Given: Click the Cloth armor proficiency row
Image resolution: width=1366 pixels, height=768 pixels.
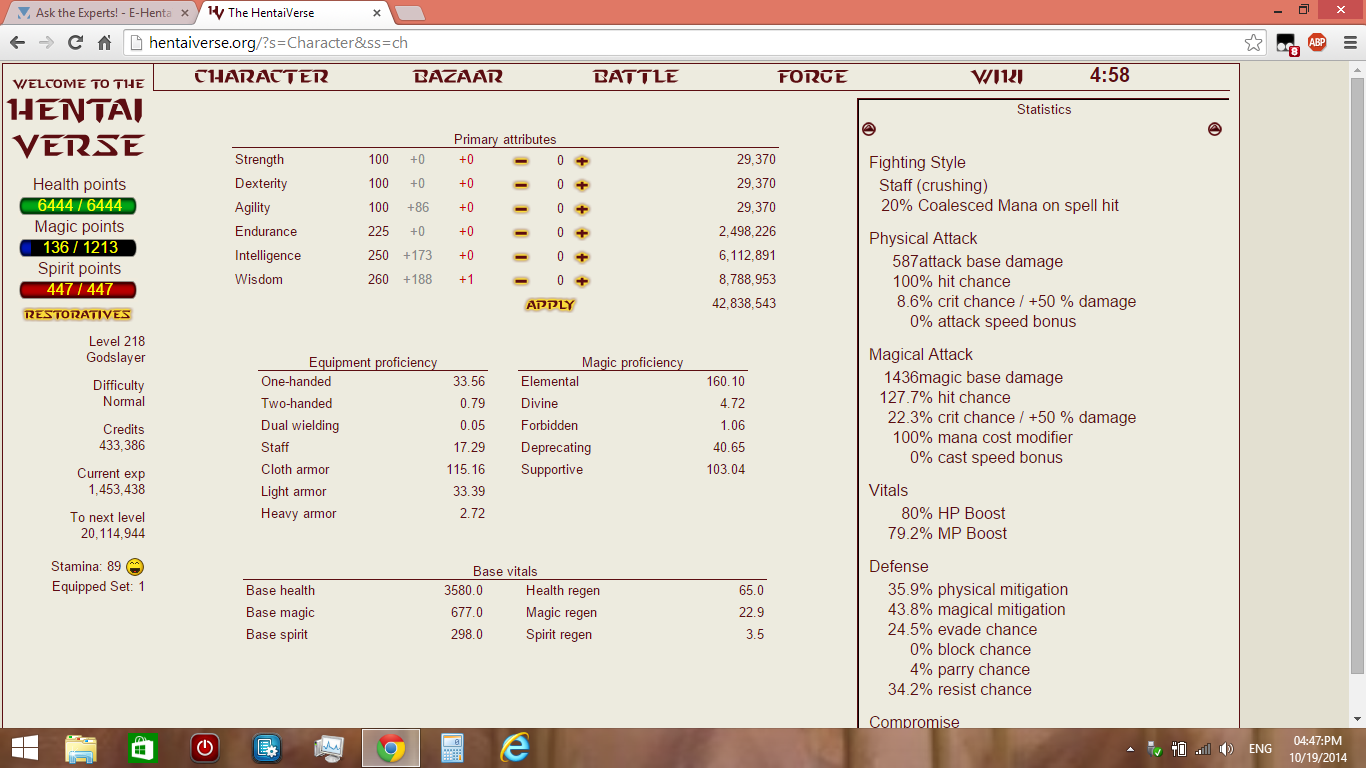Looking at the screenshot, I should 373,470.
